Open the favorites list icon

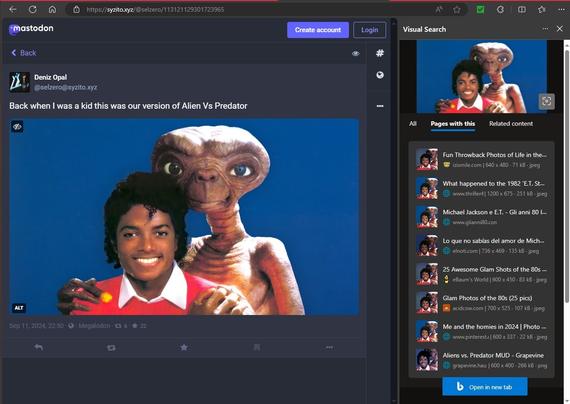[x=542, y=10]
